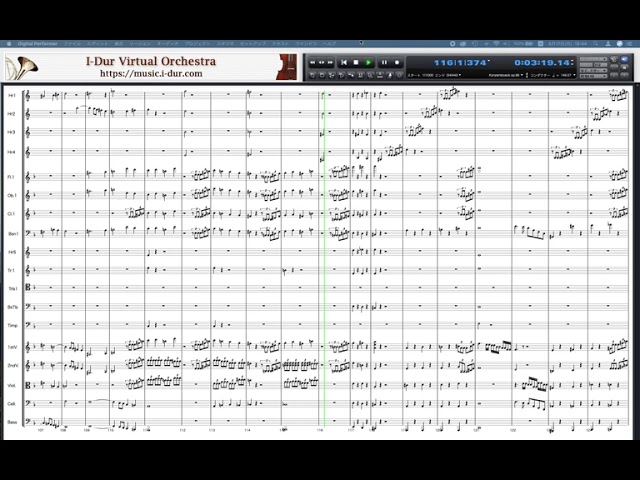
Task: Select the Fl.1 staff label
Action: point(11,177)
